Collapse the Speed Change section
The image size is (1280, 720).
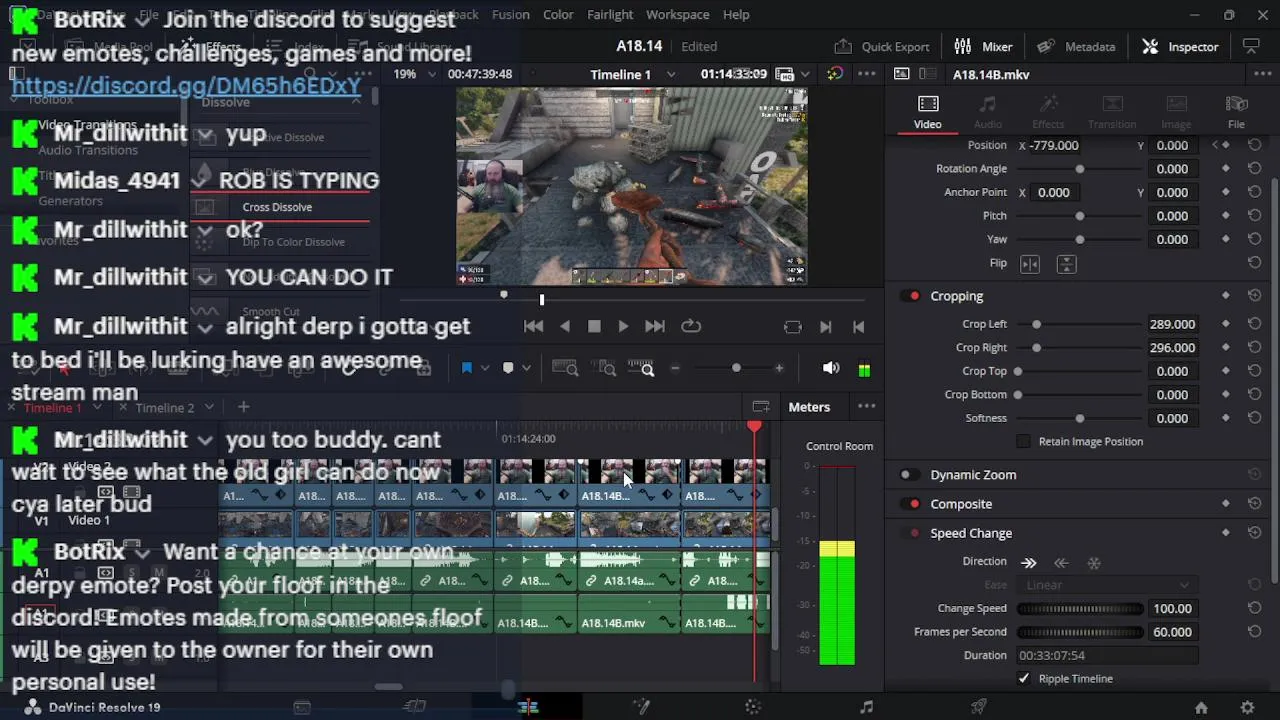(x=971, y=533)
